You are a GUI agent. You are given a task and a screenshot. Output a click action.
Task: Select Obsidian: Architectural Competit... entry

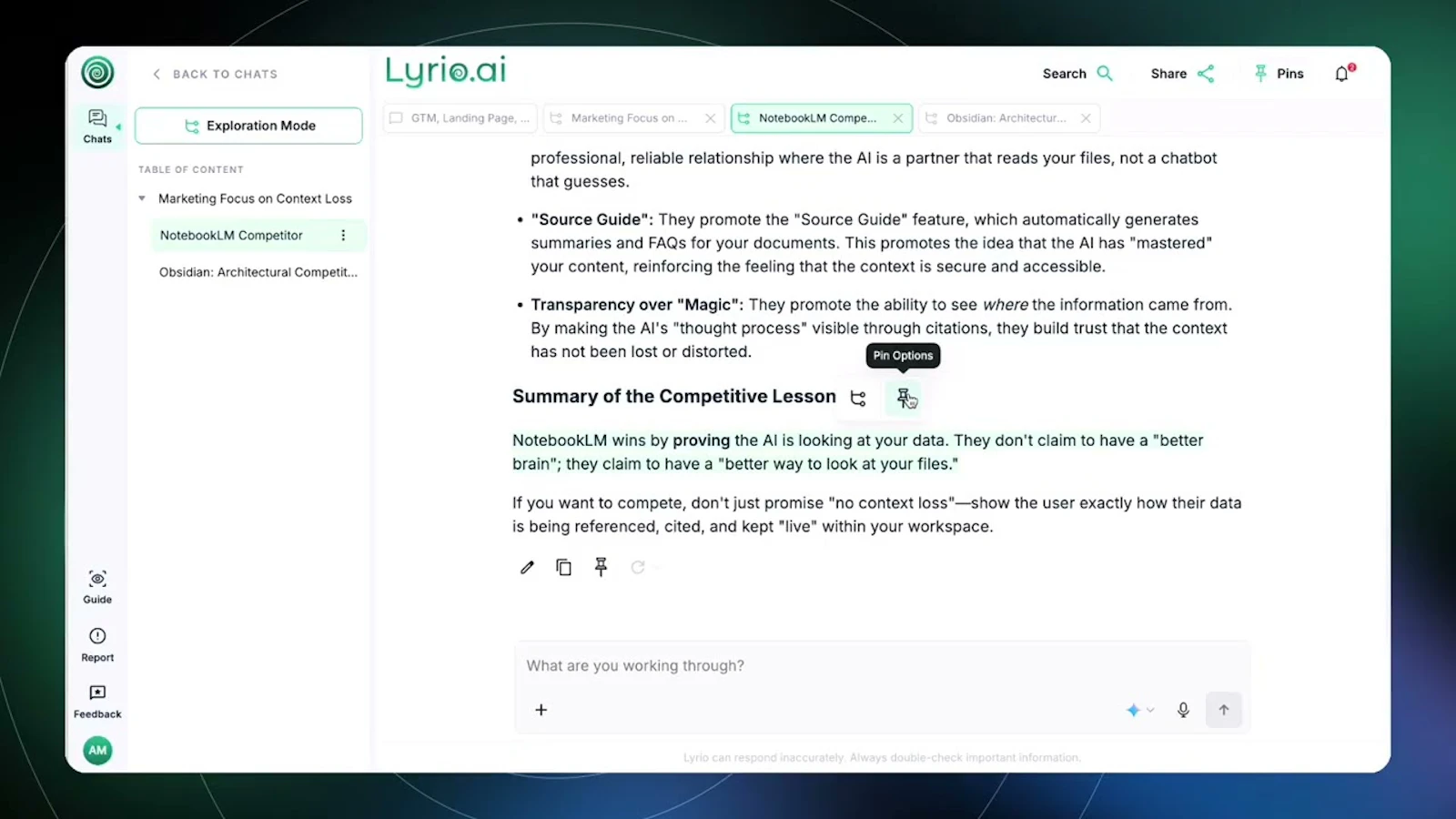pos(258,272)
